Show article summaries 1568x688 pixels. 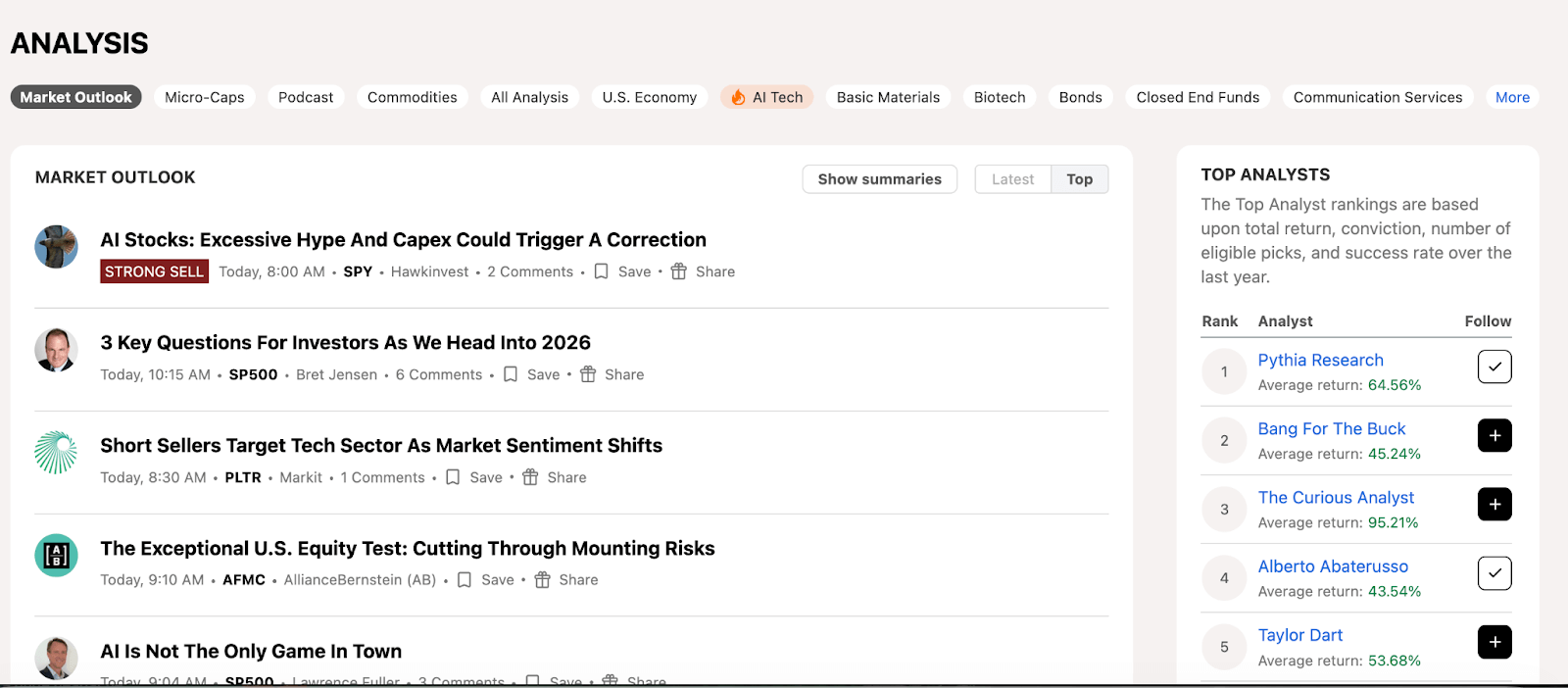(x=879, y=179)
